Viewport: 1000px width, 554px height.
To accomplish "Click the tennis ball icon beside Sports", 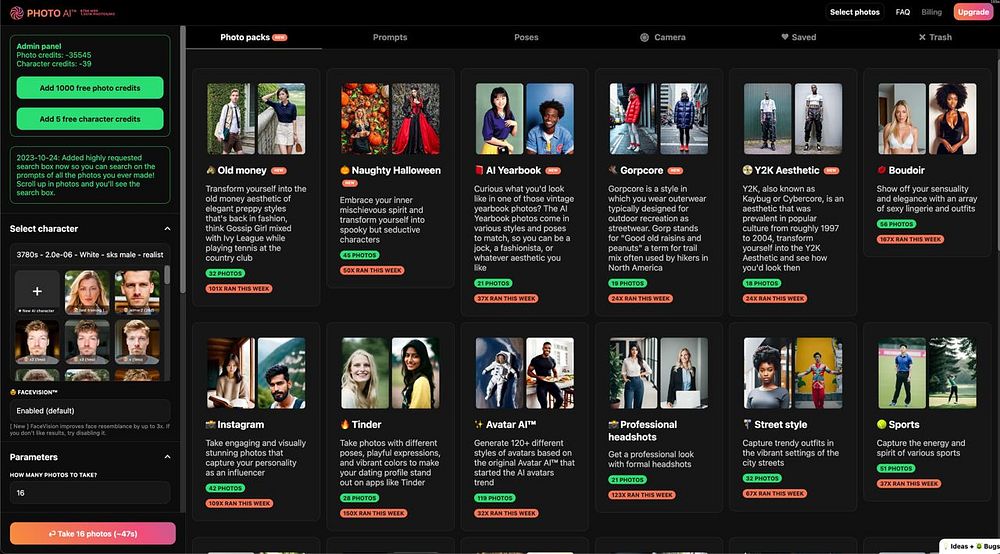I will (881, 425).
